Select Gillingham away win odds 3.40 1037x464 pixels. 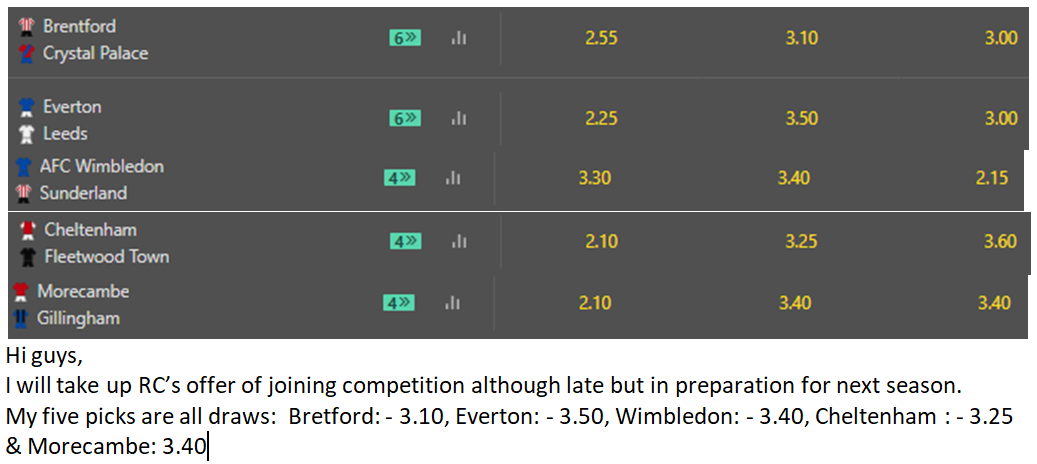(x=995, y=303)
